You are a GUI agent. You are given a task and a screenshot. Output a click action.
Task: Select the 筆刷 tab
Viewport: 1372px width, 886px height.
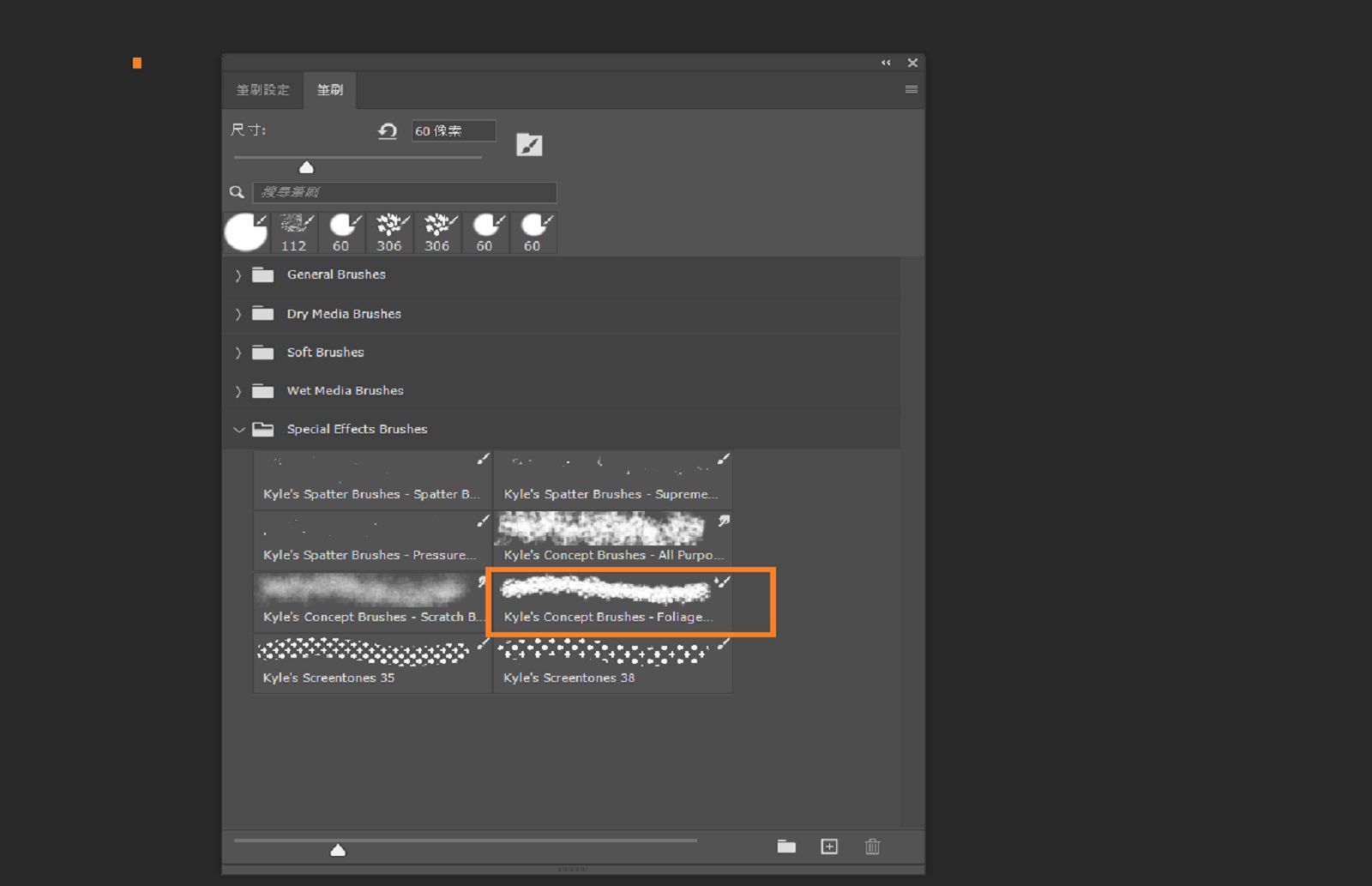[330, 90]
